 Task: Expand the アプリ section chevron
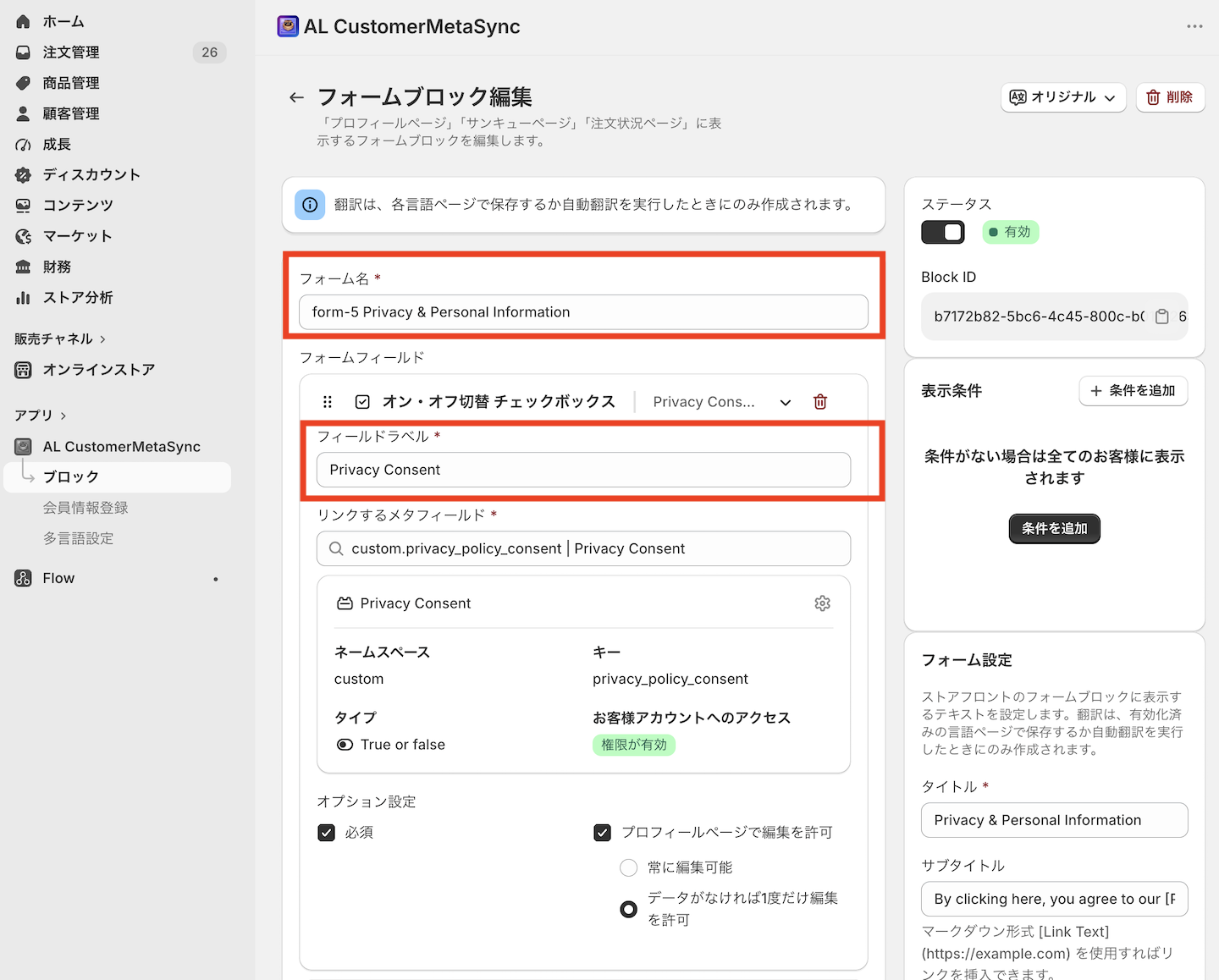(x=63, y=416)
